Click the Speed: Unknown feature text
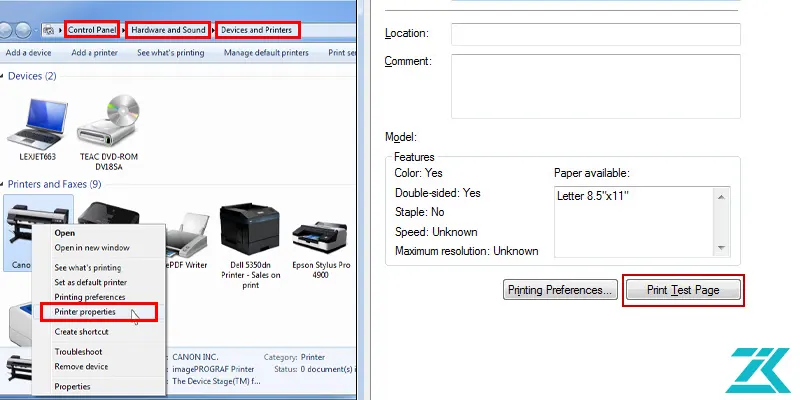 click(436, 232)
